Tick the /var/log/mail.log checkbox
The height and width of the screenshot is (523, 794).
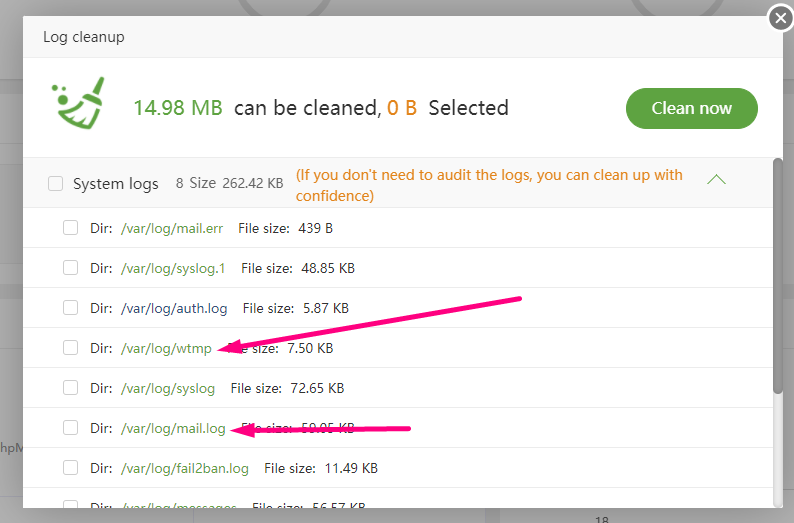tap(70, 428)
